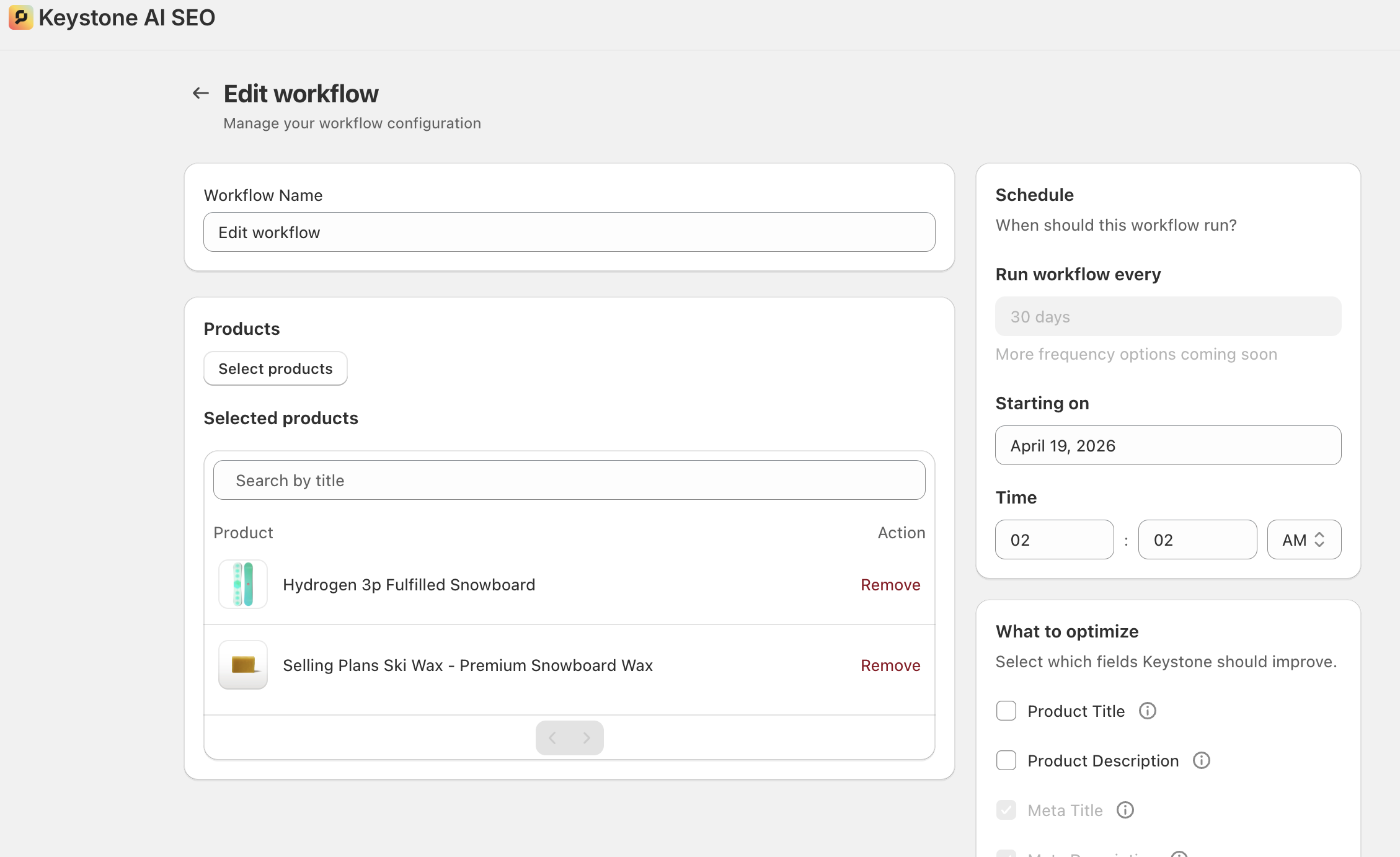Click the Hydrogen 3p Snowboard thumbnail
Image resolution: width=1400 pixels, height=857 pixels.
pyautogui.click(x=243, y=584)
